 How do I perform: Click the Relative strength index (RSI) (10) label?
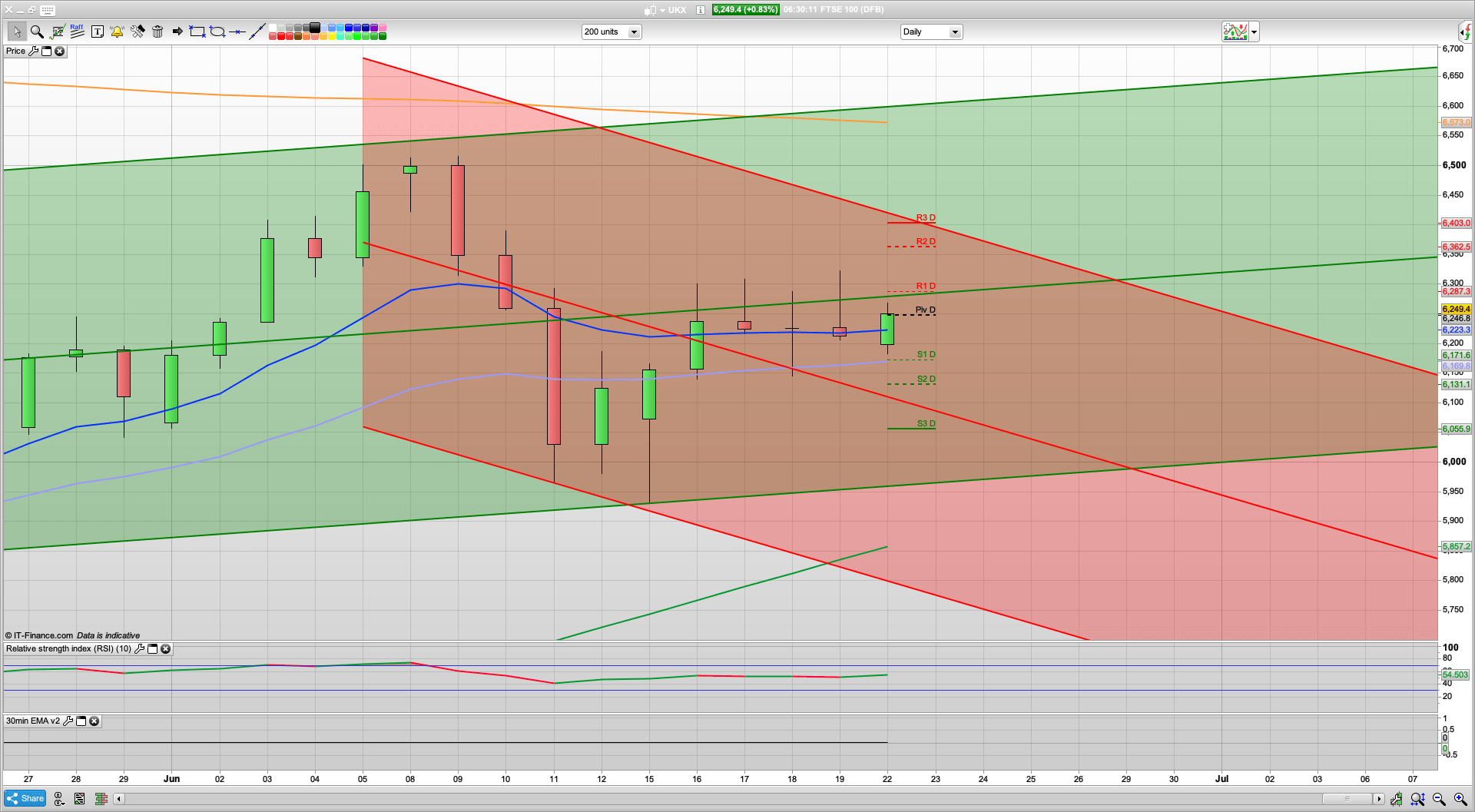68,648
